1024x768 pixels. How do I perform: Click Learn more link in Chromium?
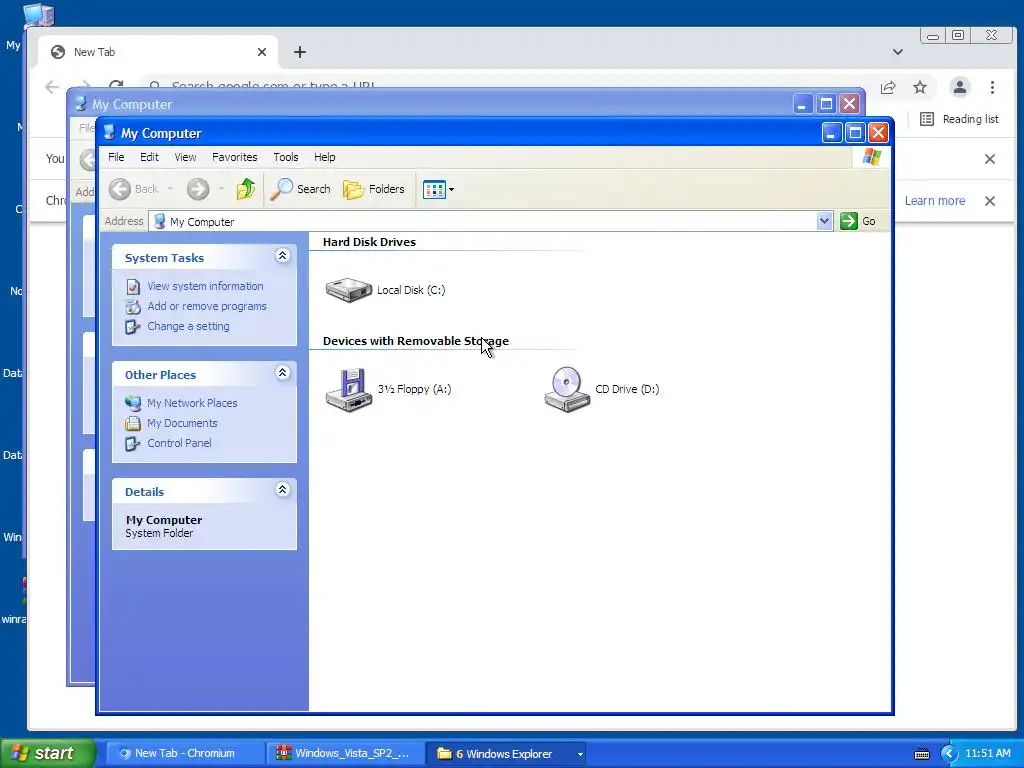[x=935, y=200]
